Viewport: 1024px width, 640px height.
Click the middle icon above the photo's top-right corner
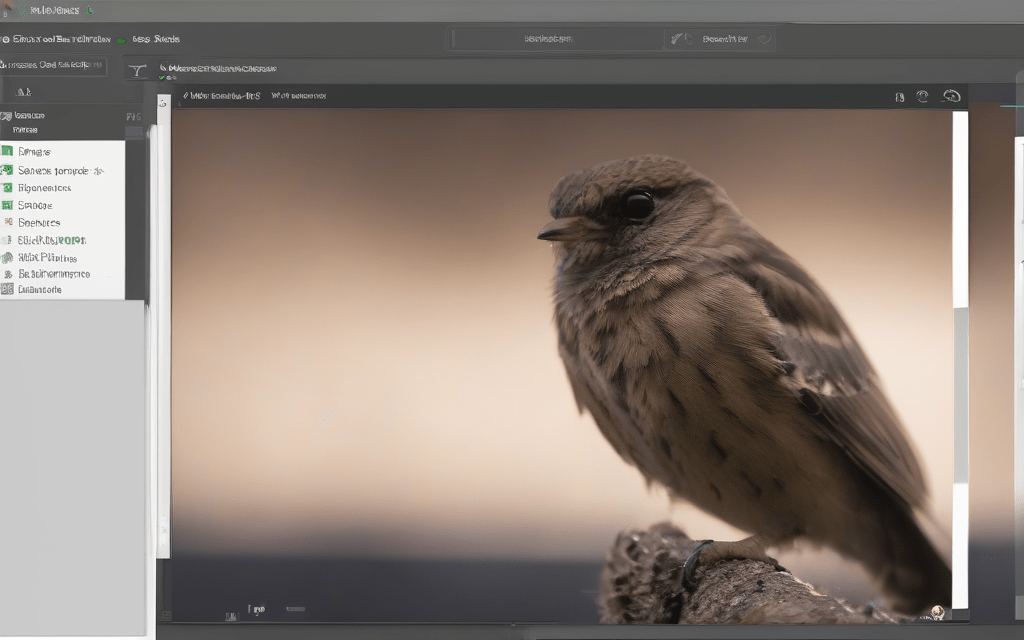(922, 96)
